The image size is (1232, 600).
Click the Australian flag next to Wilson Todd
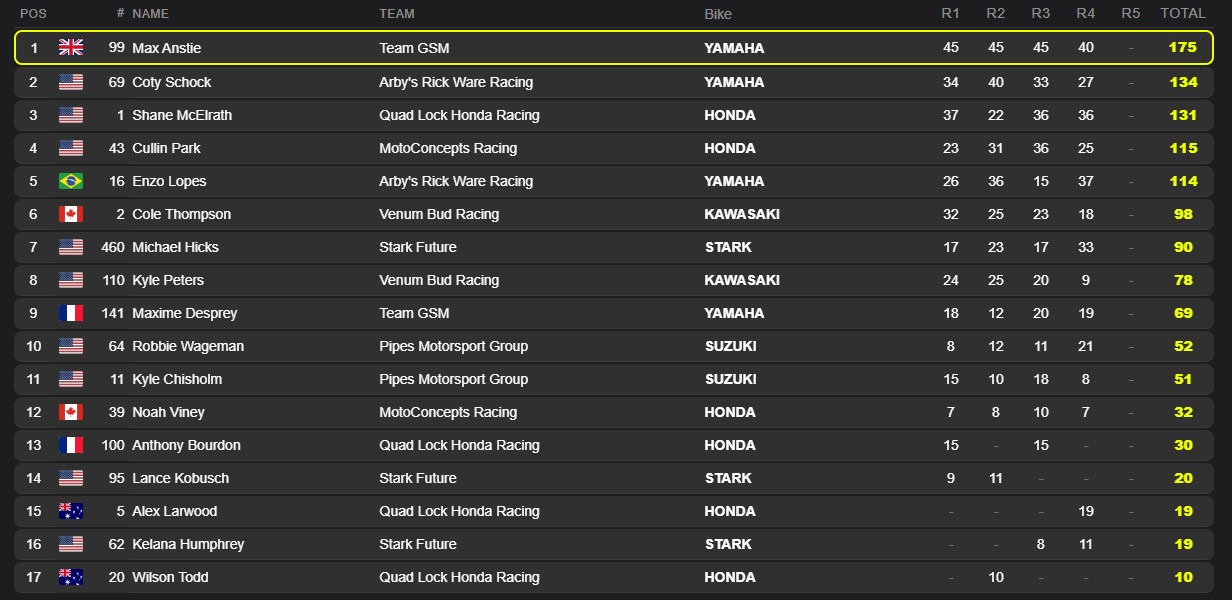(71, 577)
